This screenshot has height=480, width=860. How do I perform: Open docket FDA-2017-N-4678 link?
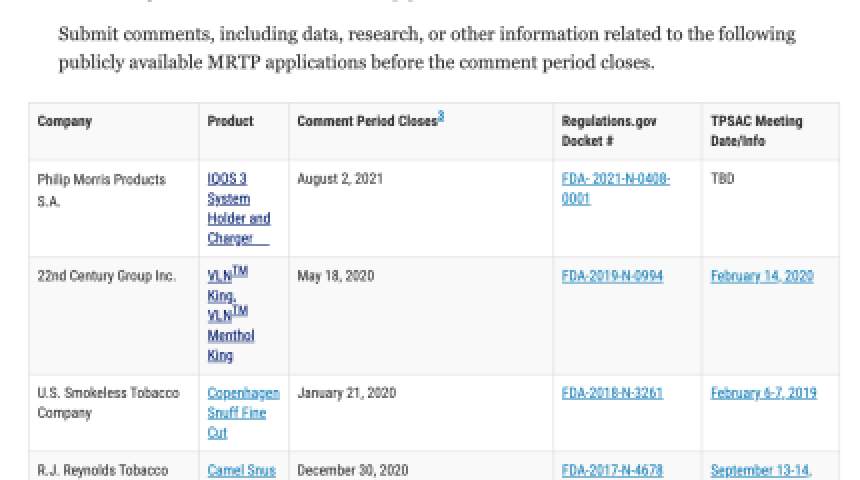(612, 469)
